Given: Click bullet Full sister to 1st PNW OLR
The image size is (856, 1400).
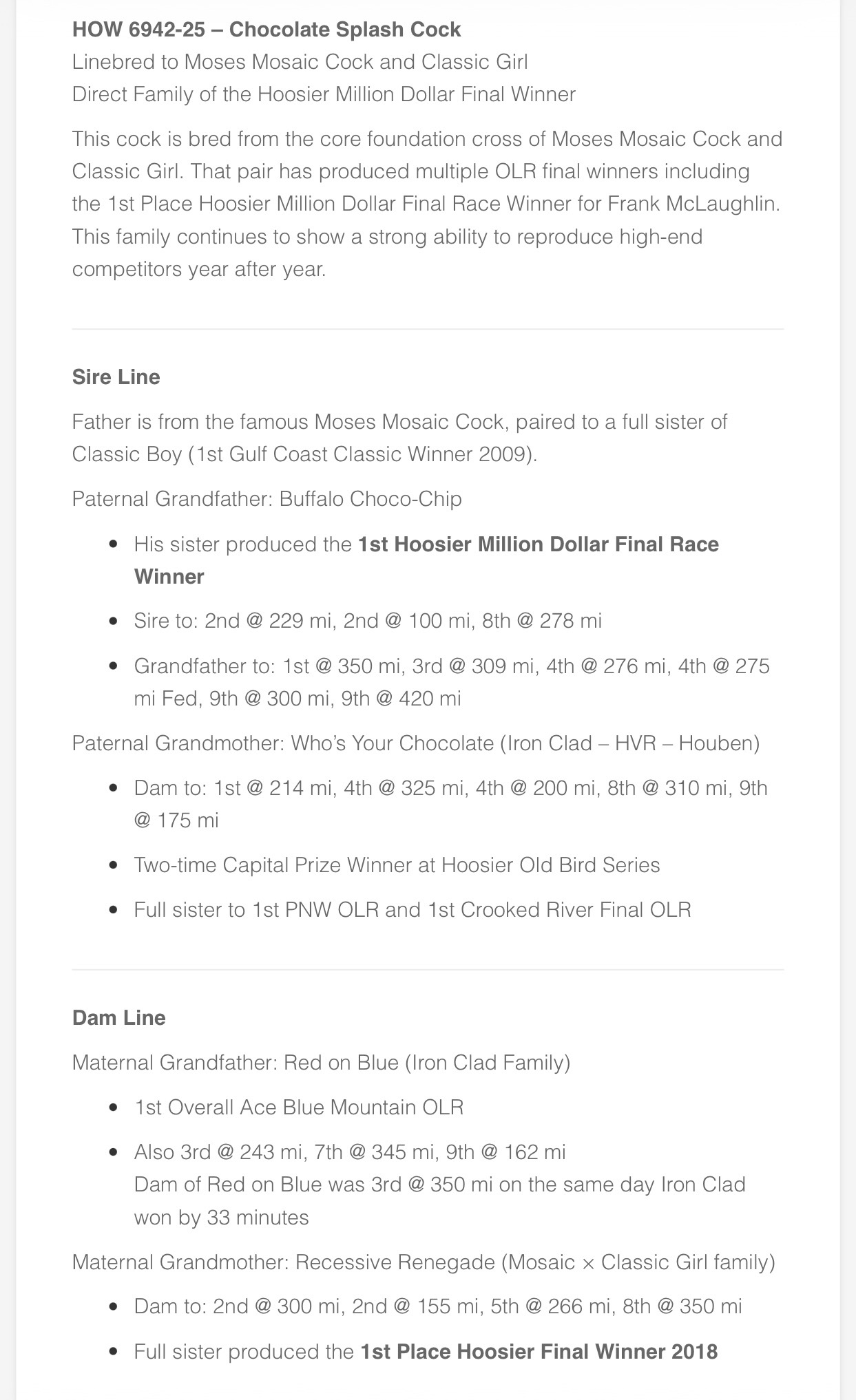Looking at the screenshot, I should 413,910.
